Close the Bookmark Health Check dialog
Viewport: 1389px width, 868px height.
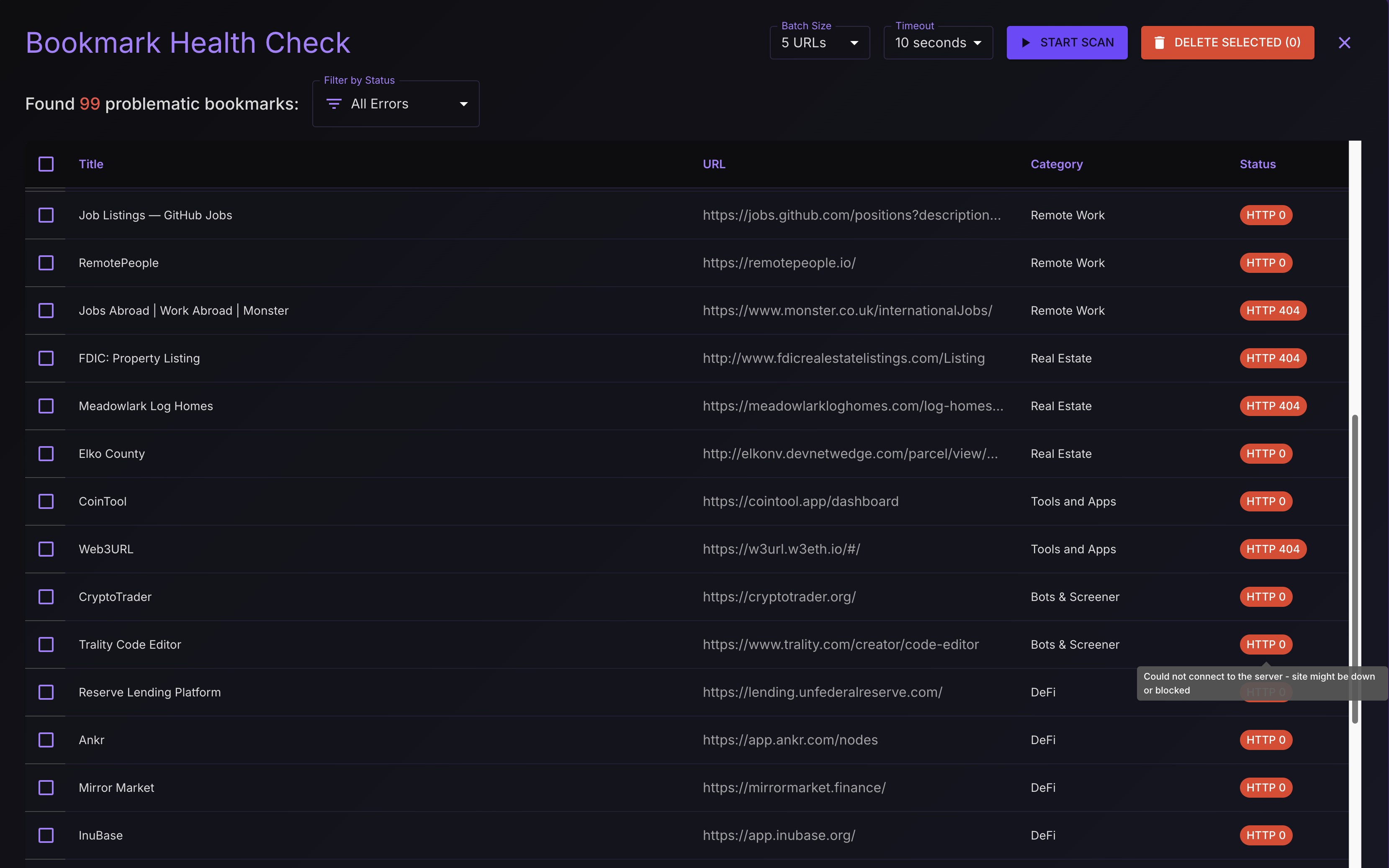click(1344, 43)
